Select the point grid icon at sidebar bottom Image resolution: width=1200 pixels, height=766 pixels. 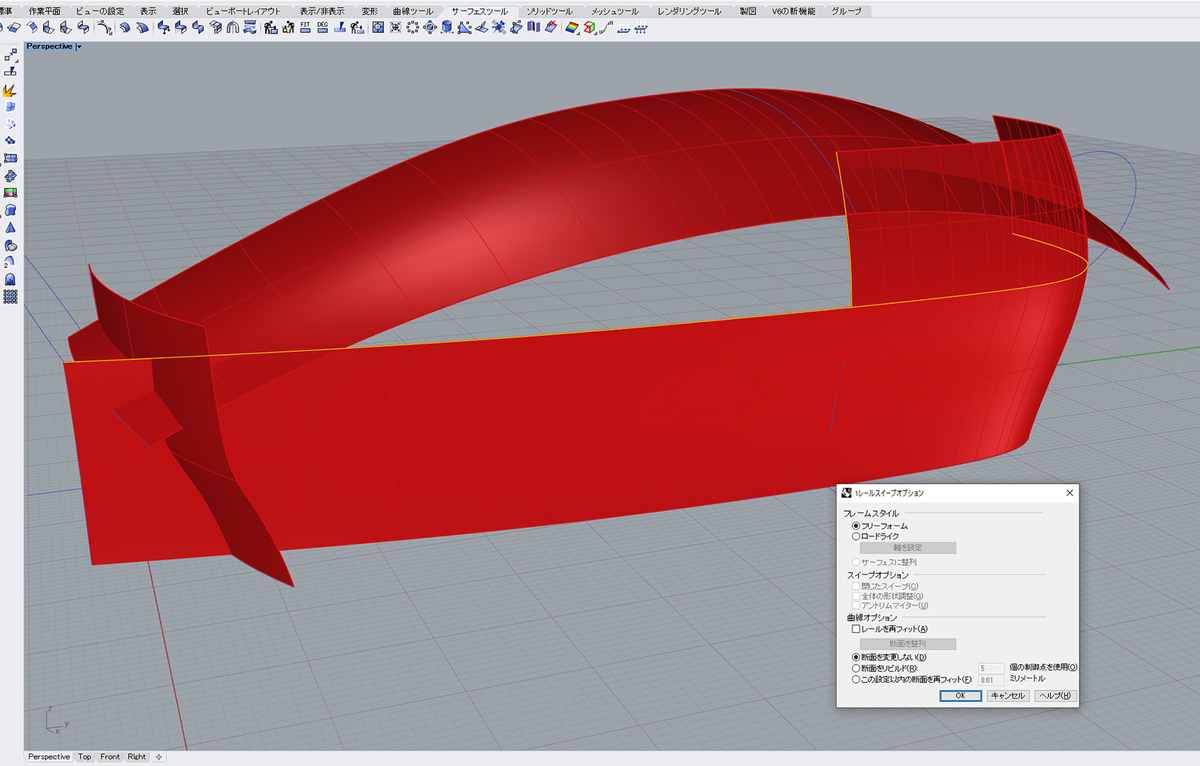(10, 296)
